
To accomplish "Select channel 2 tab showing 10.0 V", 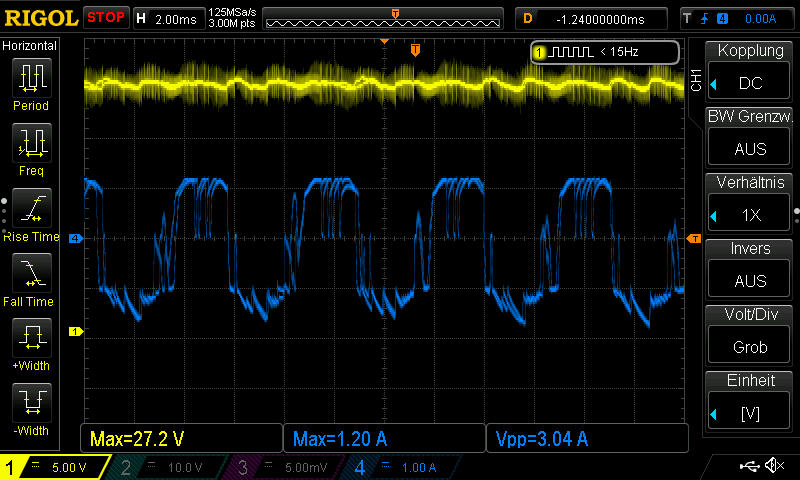I will pos(169,467).
